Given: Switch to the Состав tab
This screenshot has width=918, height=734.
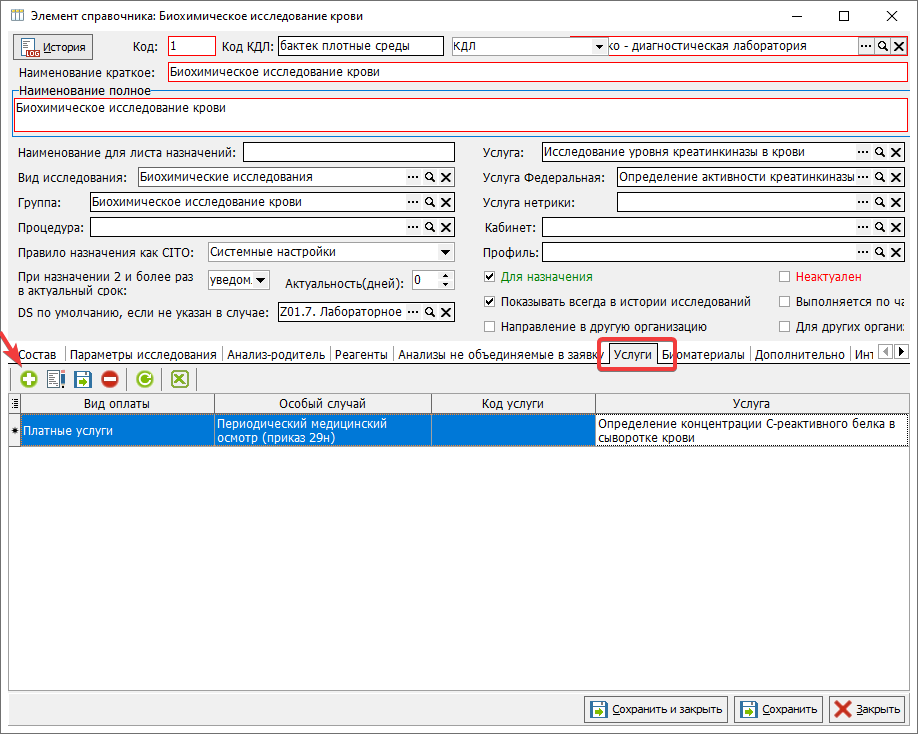Looking at the screenshot, I should 37,355.
